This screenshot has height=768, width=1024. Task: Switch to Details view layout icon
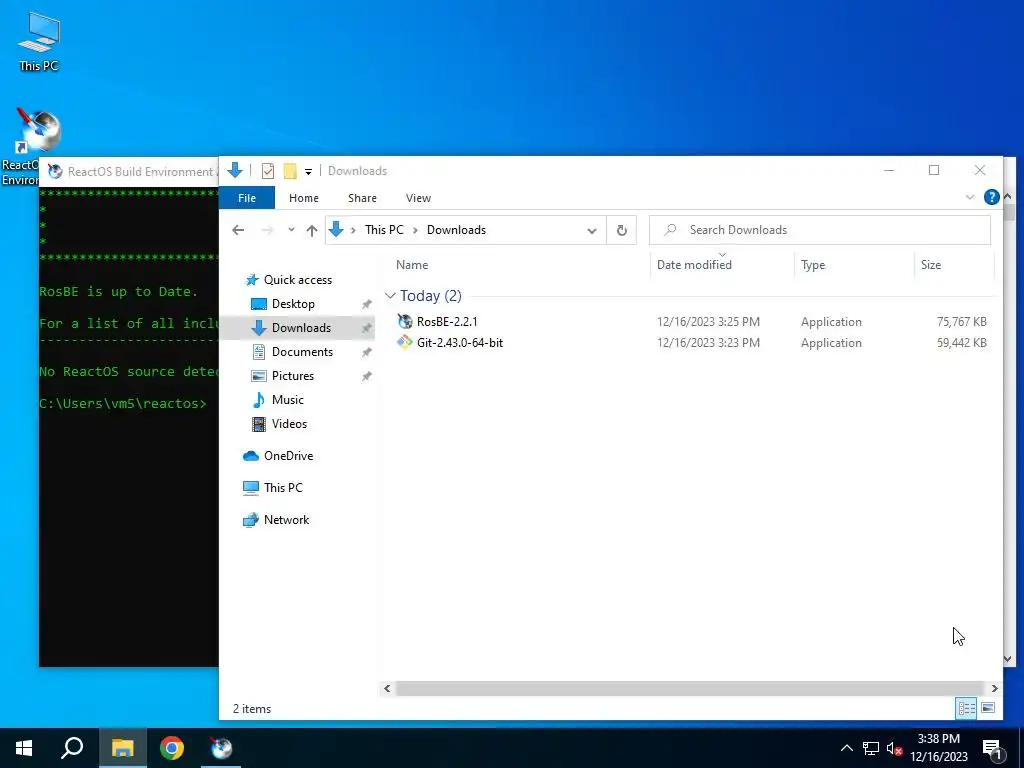coord(967,708)
